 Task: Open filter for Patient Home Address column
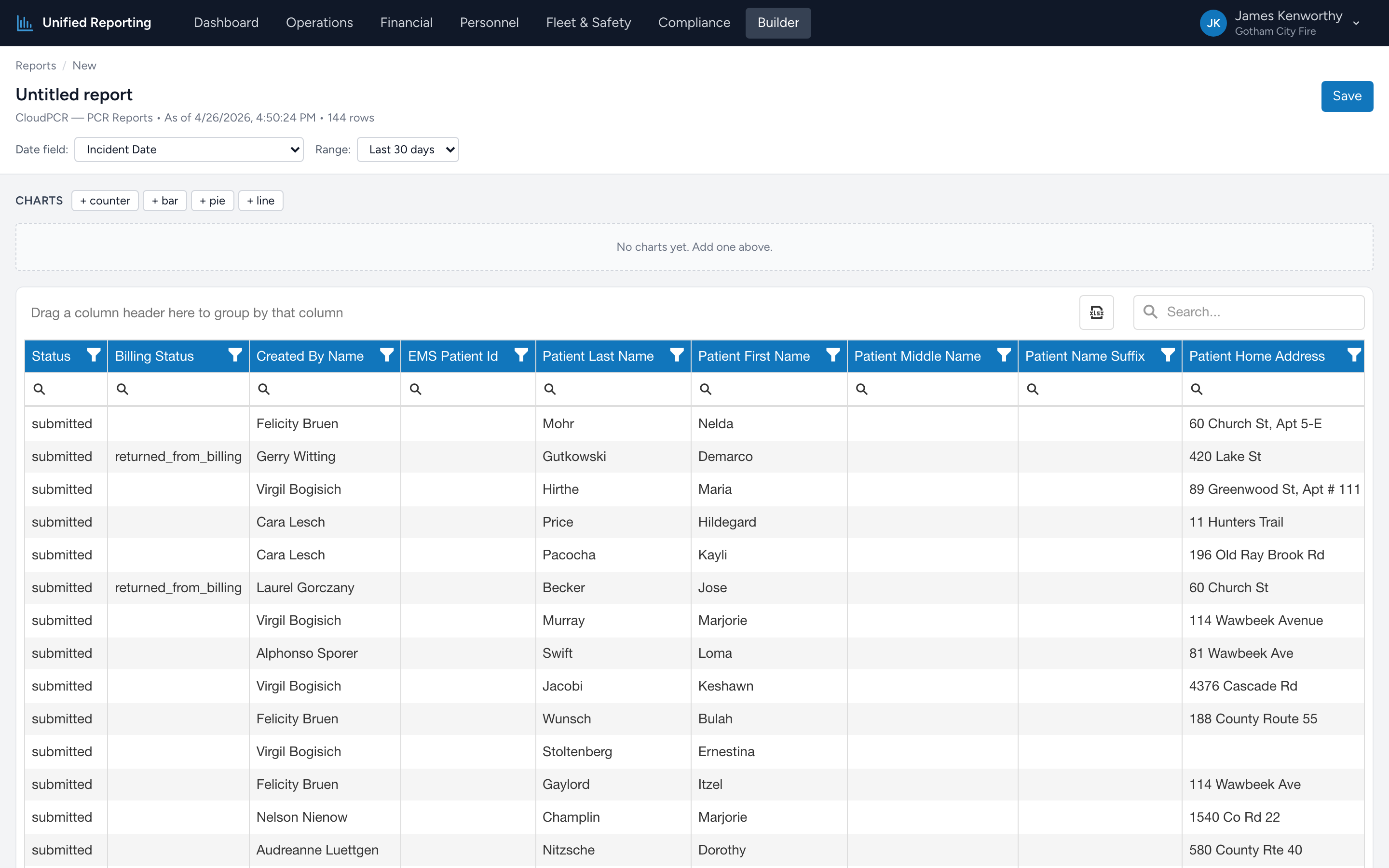tap(1354, 355)
